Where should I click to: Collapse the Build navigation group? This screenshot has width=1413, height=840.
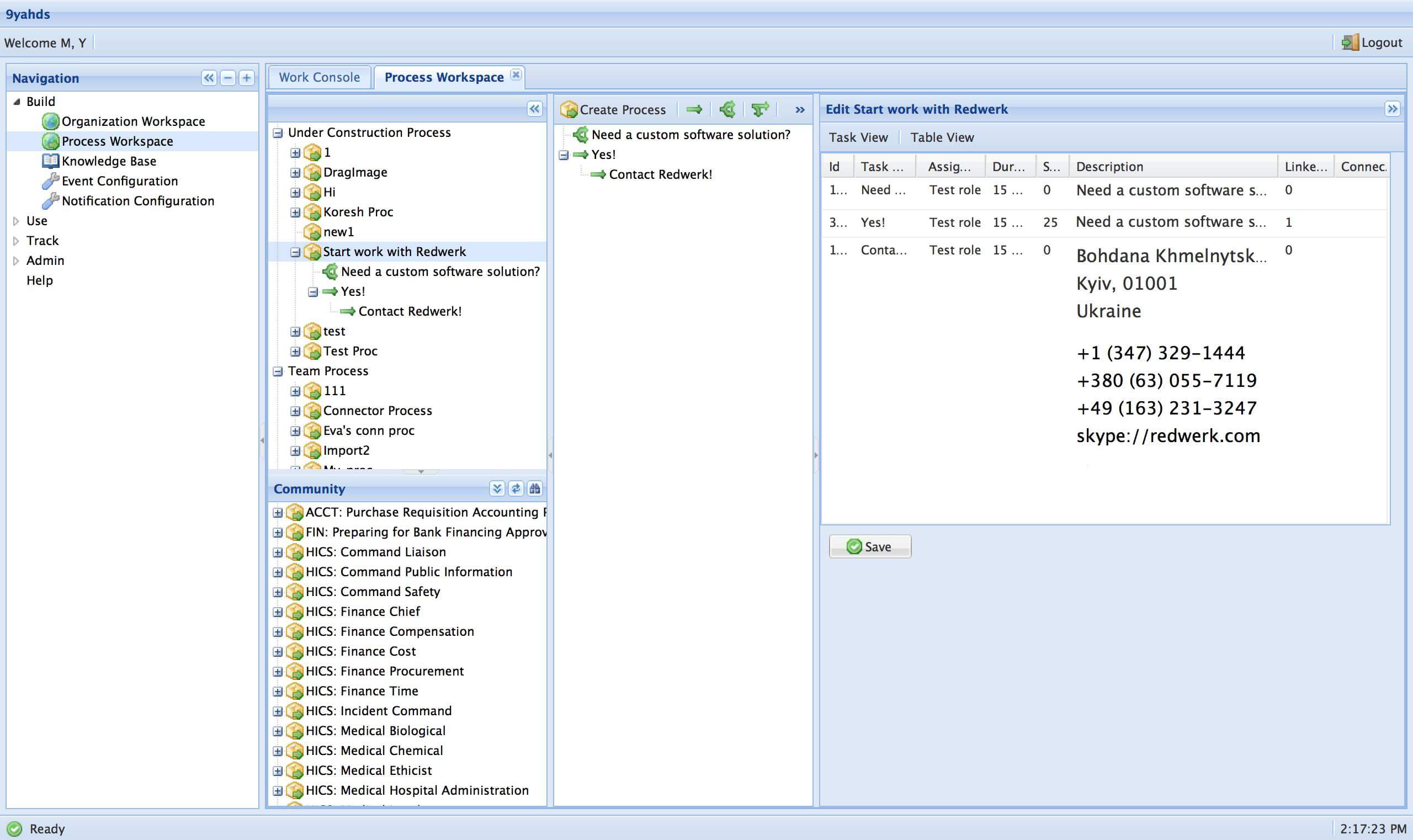pos(17,102)
